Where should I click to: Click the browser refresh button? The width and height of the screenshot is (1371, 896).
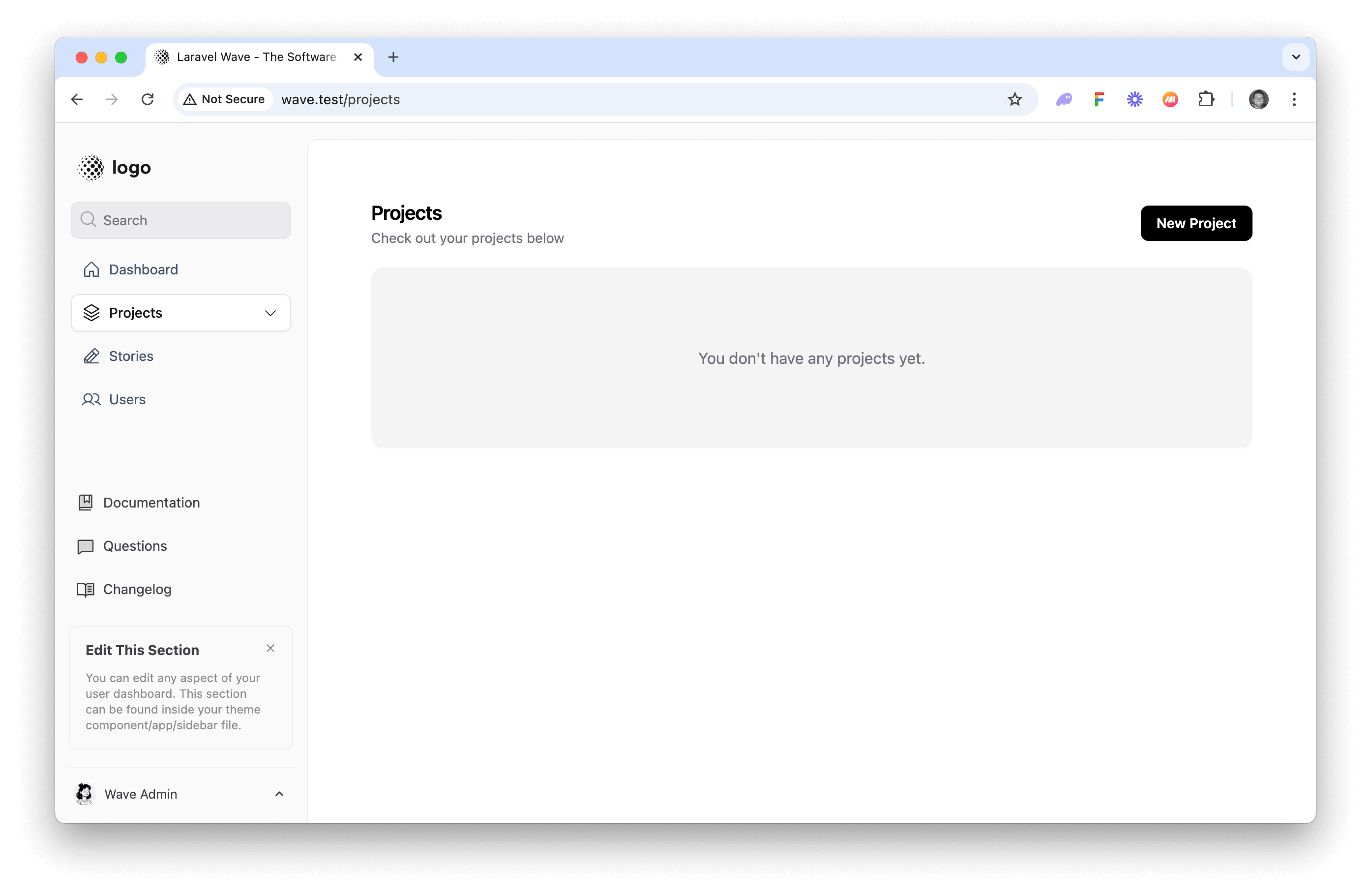tap(147, 99)
